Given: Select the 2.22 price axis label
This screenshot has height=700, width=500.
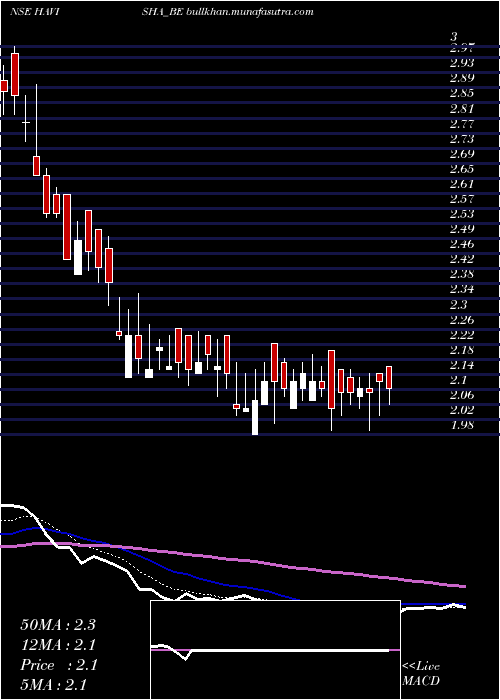Looking at the screenshot, I should tap(462, 334).
